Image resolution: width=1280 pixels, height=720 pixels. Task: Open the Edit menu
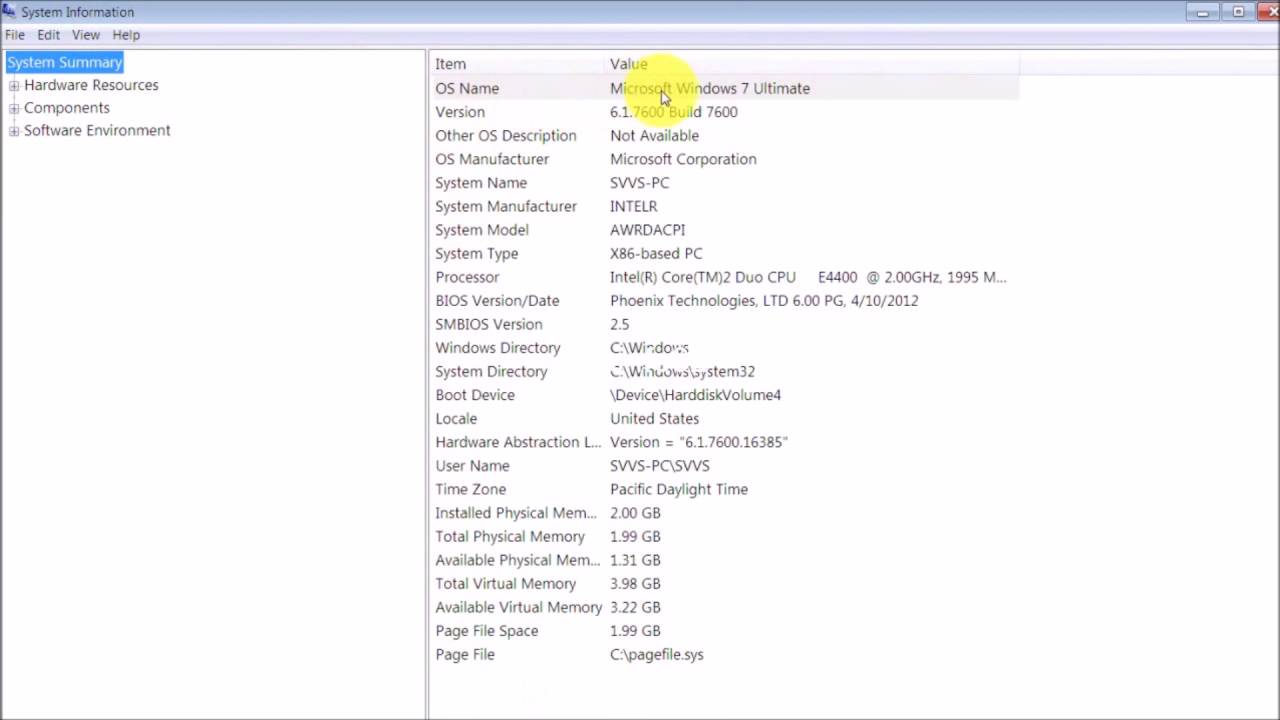pyautogui.click(x=49, y=35)
